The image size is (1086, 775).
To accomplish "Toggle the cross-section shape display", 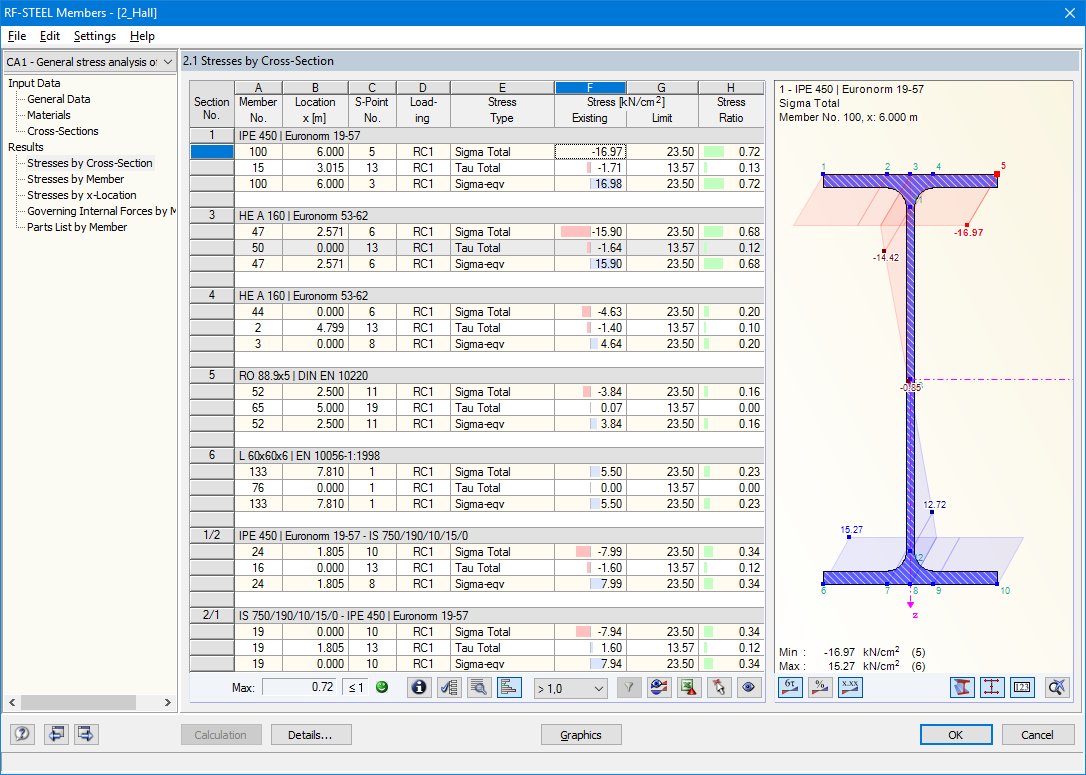I will (x=963, y=687).
